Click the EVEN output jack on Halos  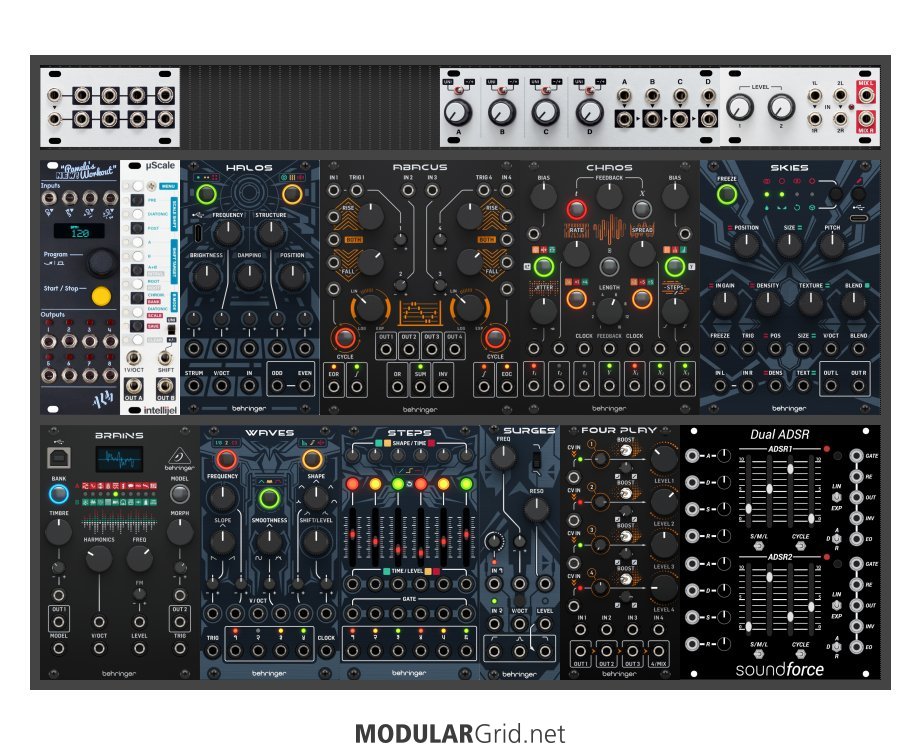[x=304, y=386]
